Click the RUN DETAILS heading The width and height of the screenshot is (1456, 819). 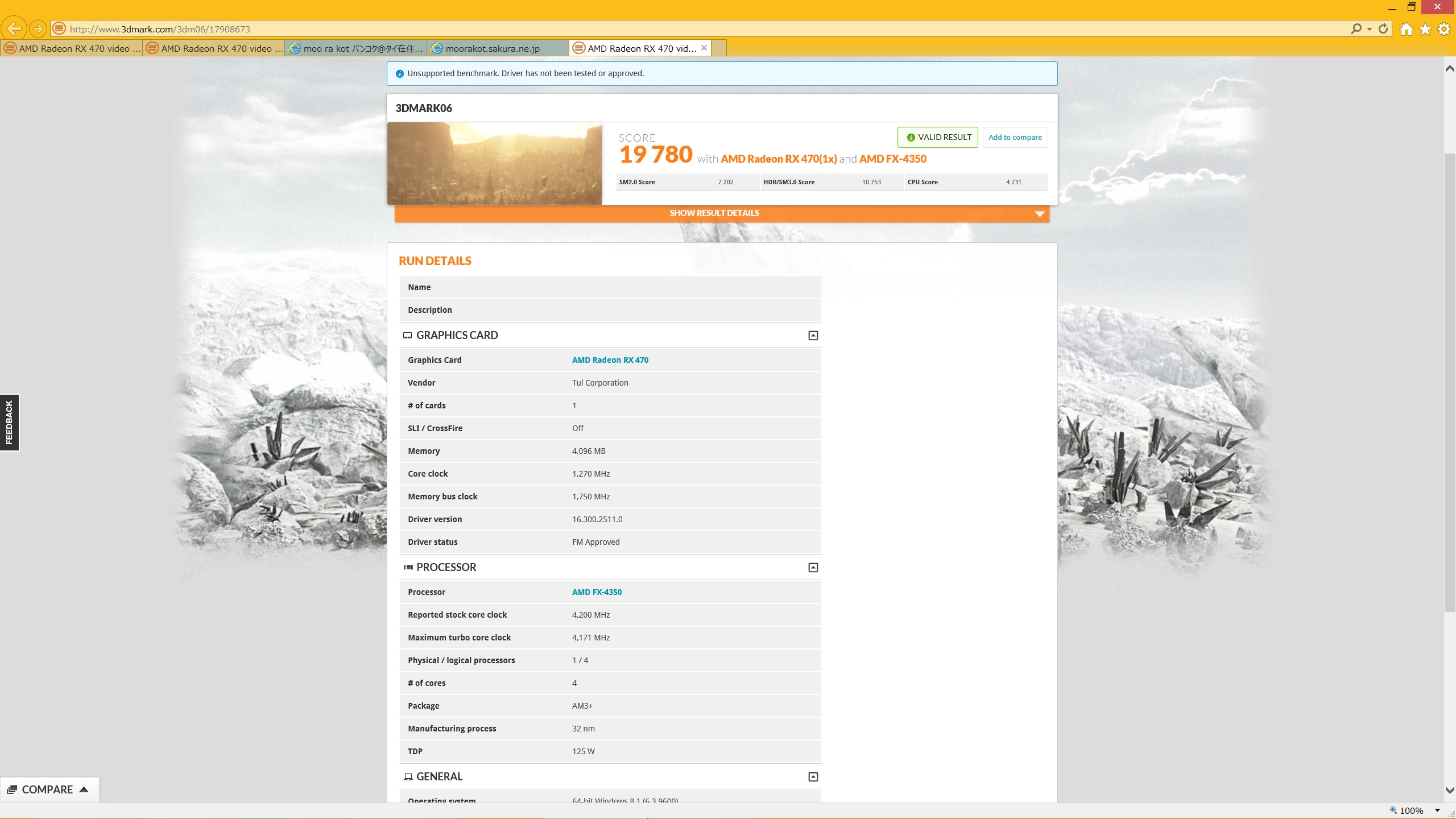pos(435,261)
